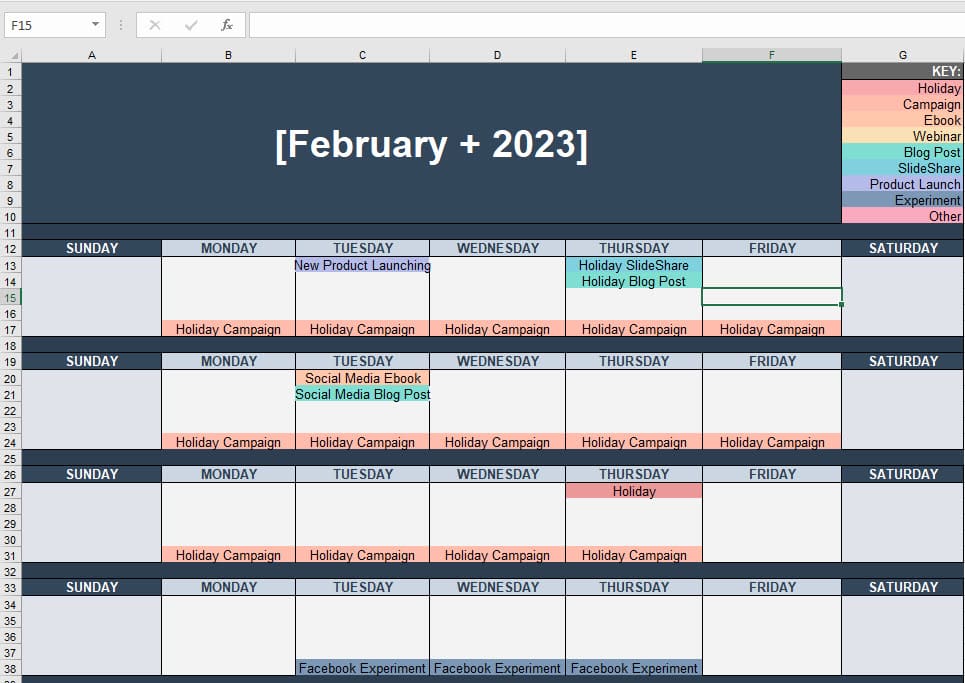Viewport: 965px width, 683px height.
Task: Select column G header
Action: [x=903, y=55]
